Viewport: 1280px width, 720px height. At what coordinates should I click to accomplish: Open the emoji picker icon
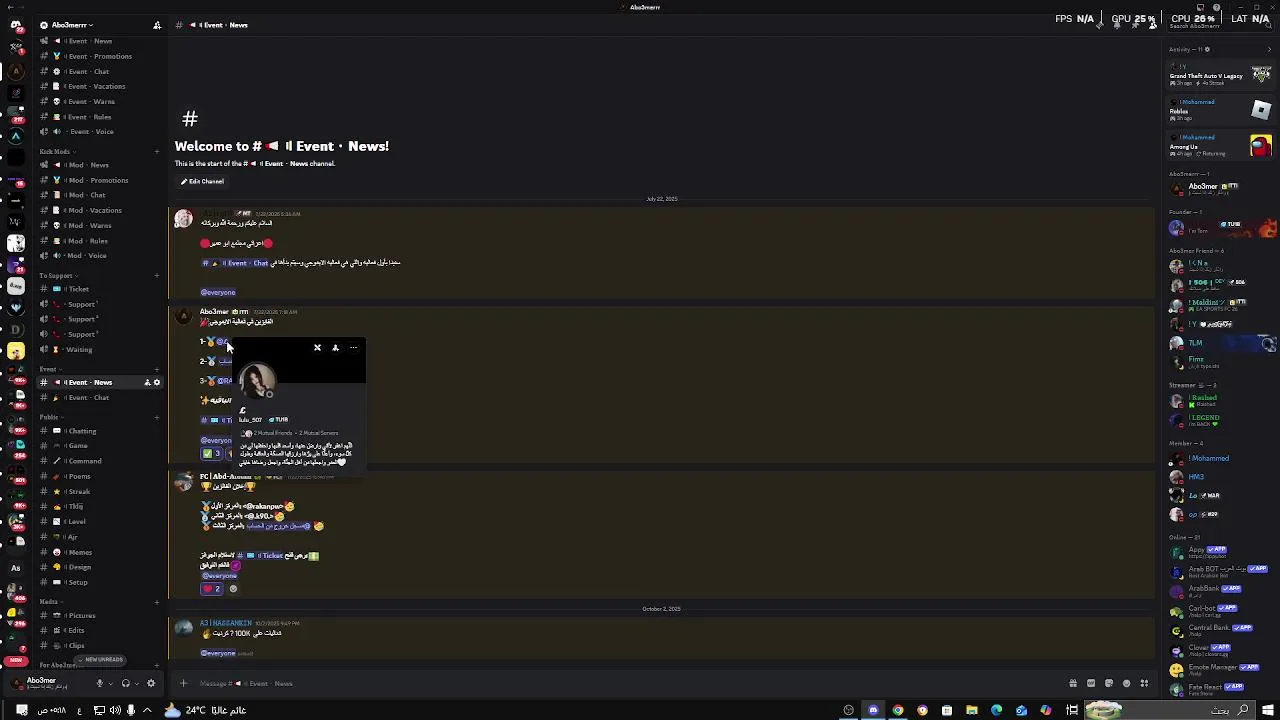click(x=1127, y=684)
